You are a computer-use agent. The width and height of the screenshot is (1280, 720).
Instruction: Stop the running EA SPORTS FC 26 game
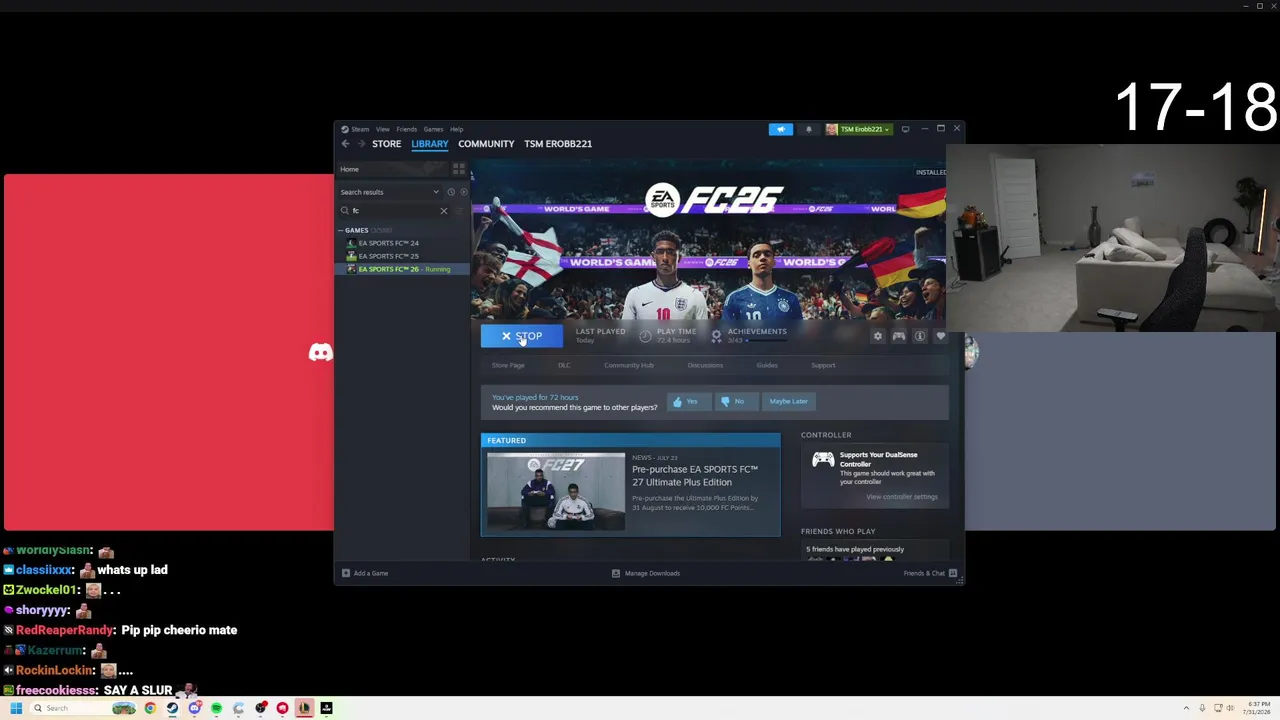tap(521, 336)
